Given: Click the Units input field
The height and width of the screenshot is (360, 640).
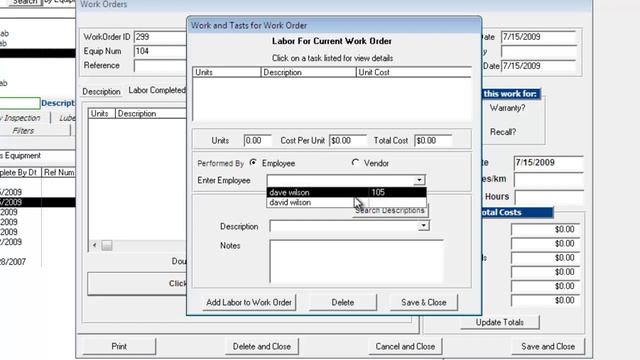Looking at the screenshot, I should (258, 140).
